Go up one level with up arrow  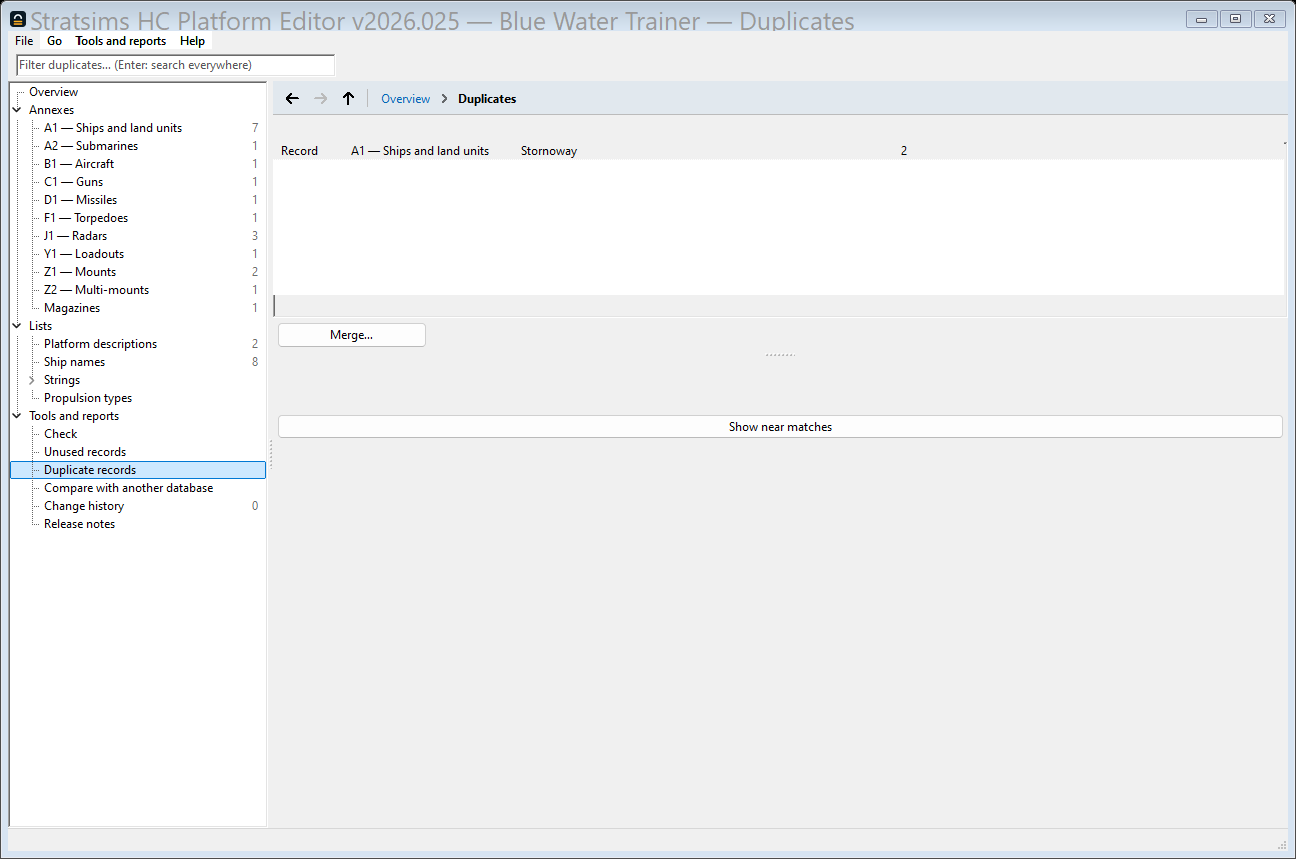[348, 99]
